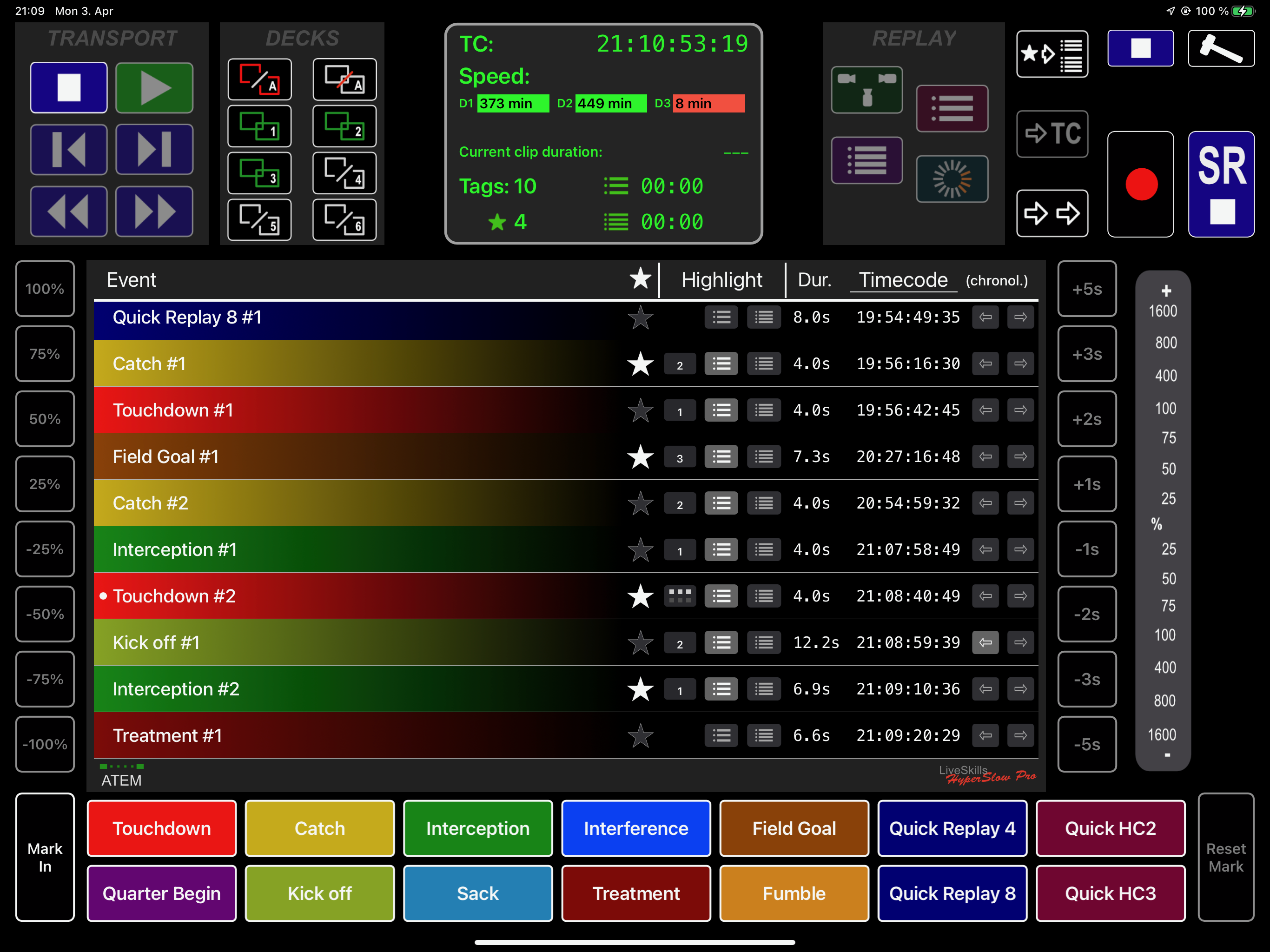
Task: Tag a Fumble event
Action: pos(794,893)
